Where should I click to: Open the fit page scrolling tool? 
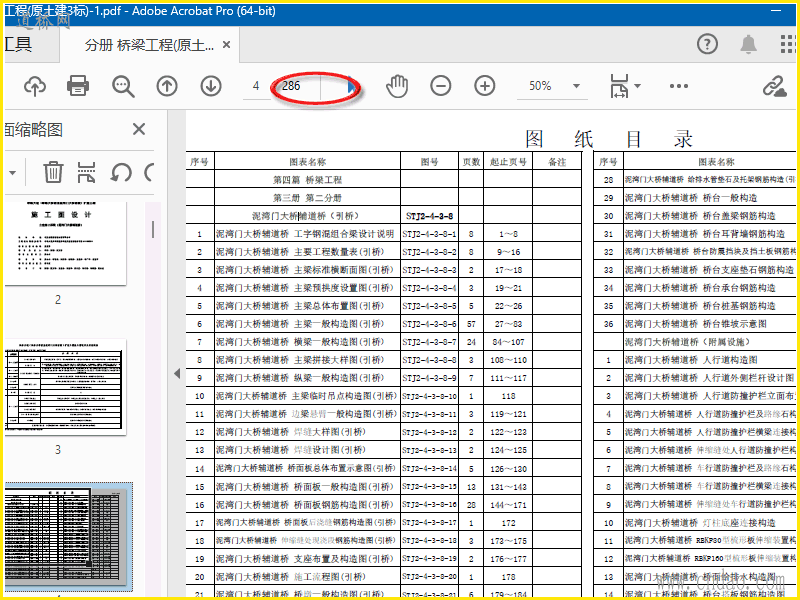point(619,86)
